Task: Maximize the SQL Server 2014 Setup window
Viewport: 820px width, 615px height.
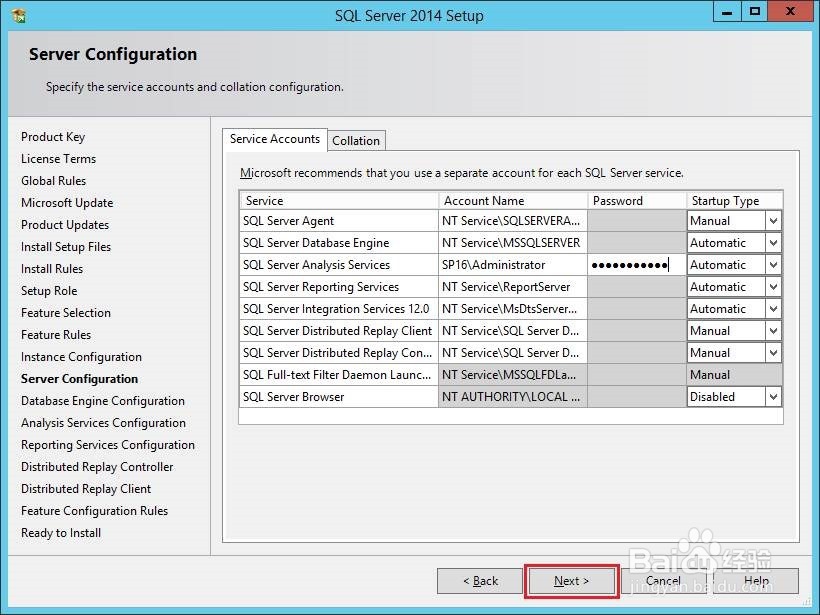Action: tap(755, 12)
